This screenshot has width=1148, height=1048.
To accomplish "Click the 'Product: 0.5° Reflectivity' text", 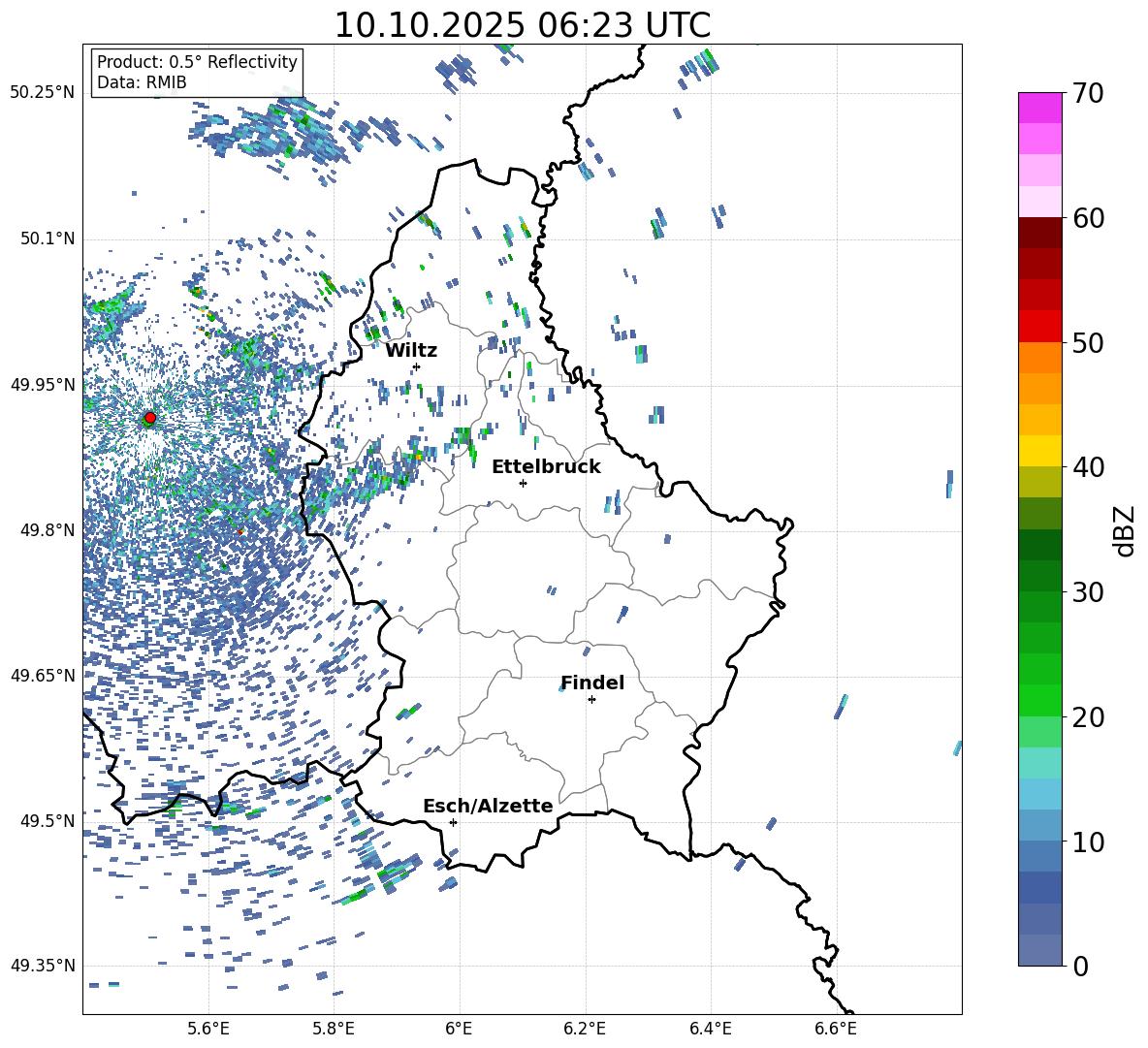I will [x=197, y=62].
